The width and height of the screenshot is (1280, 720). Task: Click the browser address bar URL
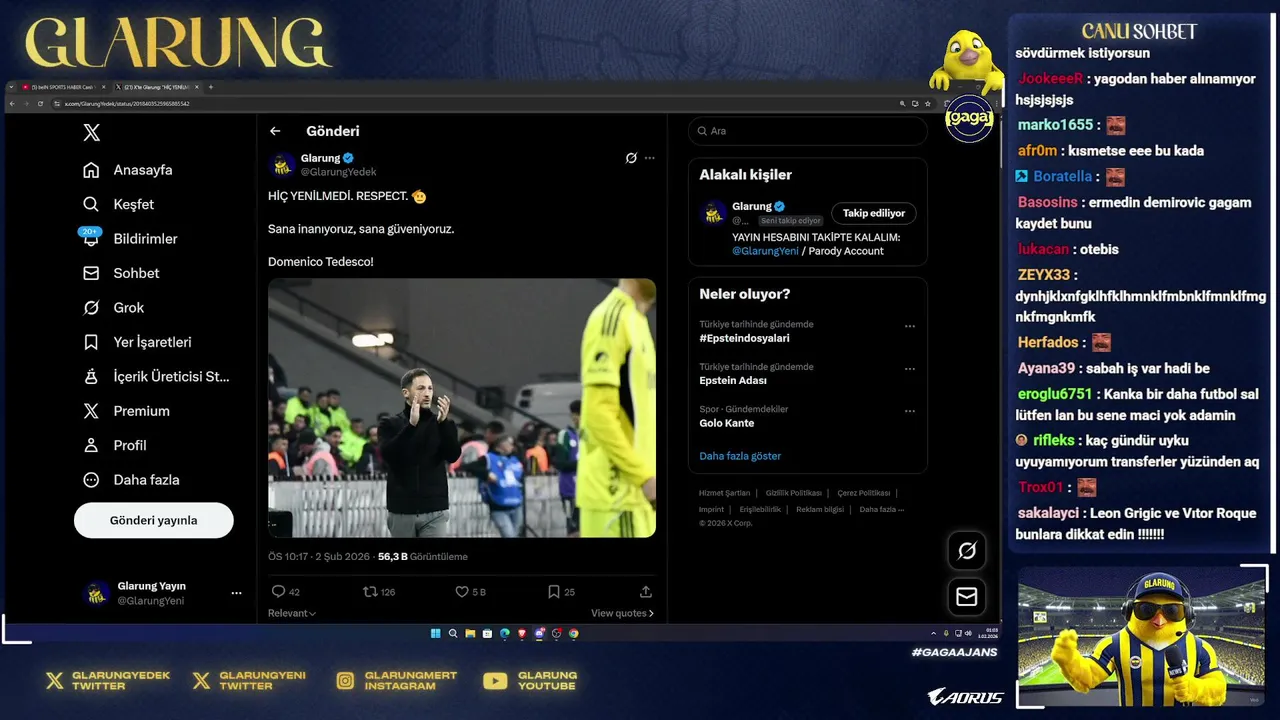(x=127, y=104)
